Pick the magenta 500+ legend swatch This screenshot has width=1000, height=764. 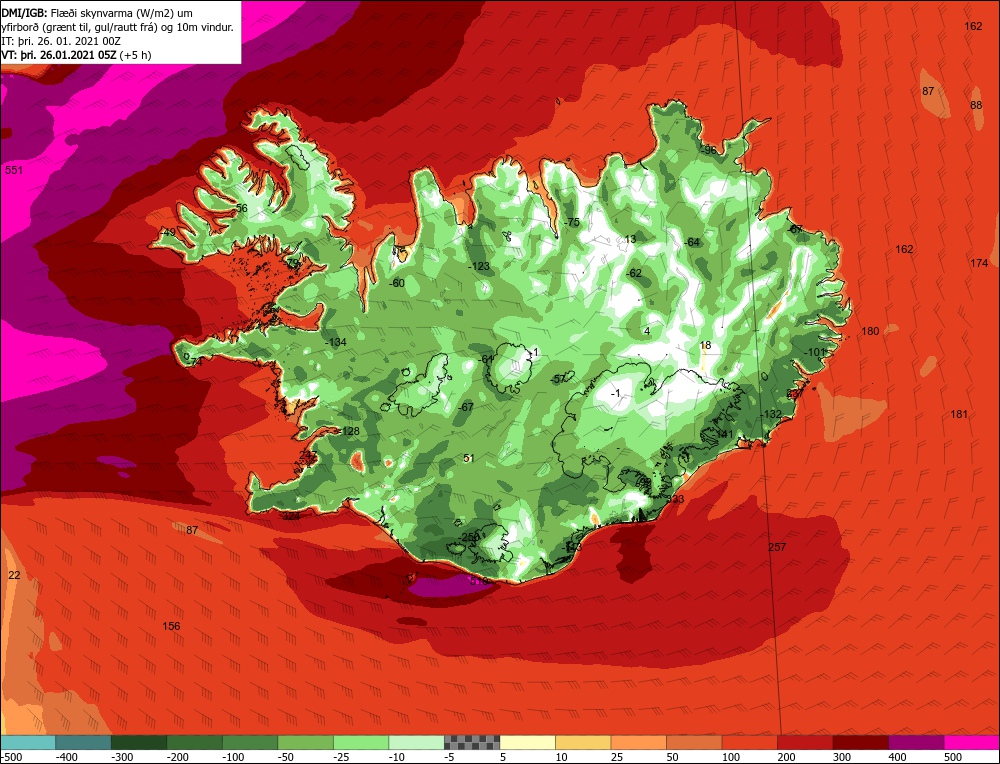click(971, 742)
